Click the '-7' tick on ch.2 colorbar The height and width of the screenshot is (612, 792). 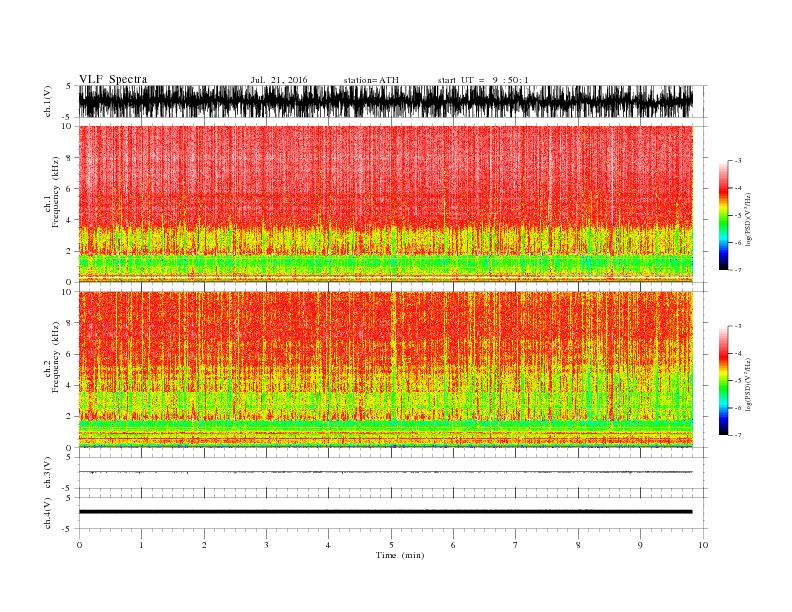click(x=738, y=435)
